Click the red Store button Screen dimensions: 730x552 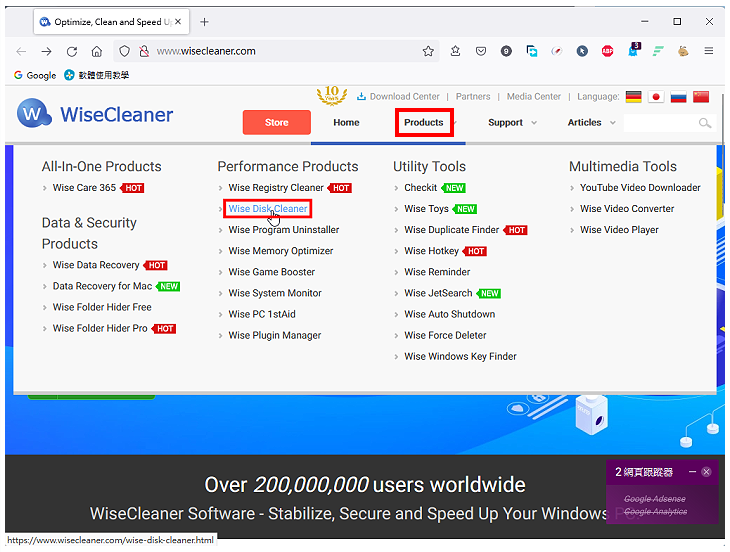(277, 122)
